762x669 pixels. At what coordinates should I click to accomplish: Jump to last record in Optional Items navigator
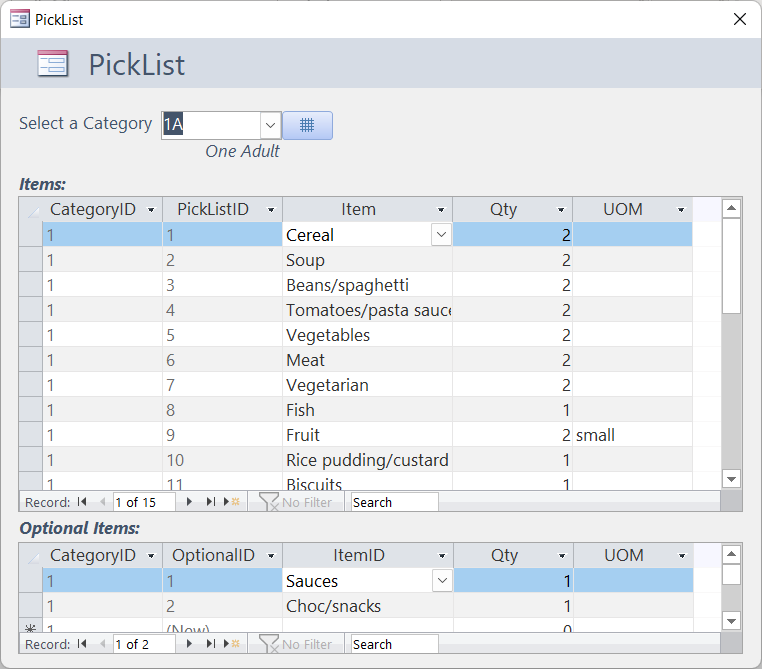coord(211,645)
